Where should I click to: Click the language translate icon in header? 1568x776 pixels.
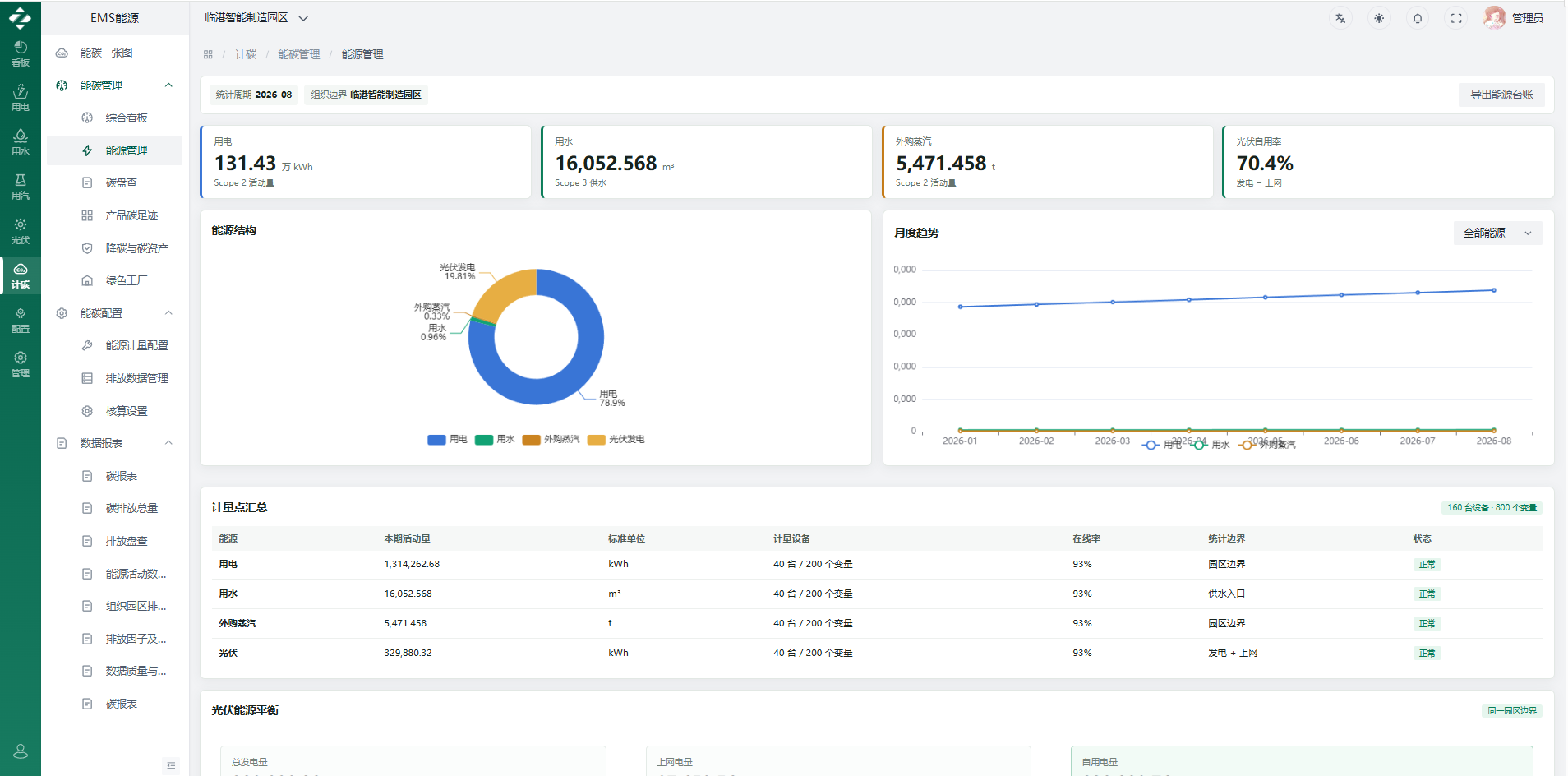[1340, 18]
